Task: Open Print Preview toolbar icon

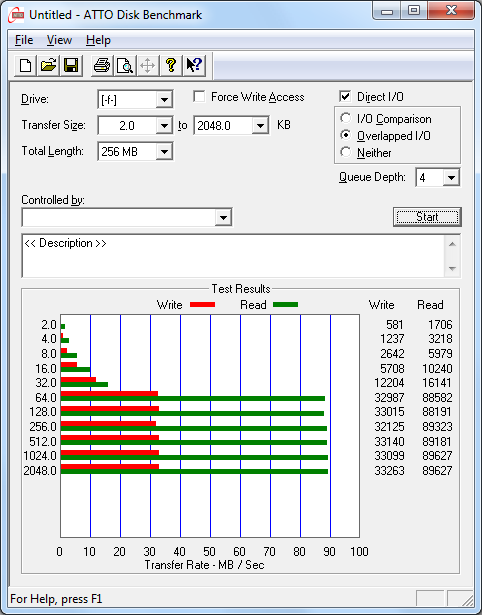Action: tap(125, 65)
